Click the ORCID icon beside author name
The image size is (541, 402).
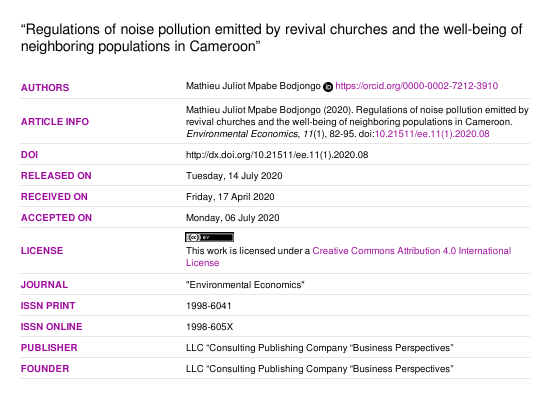(328, 87)
